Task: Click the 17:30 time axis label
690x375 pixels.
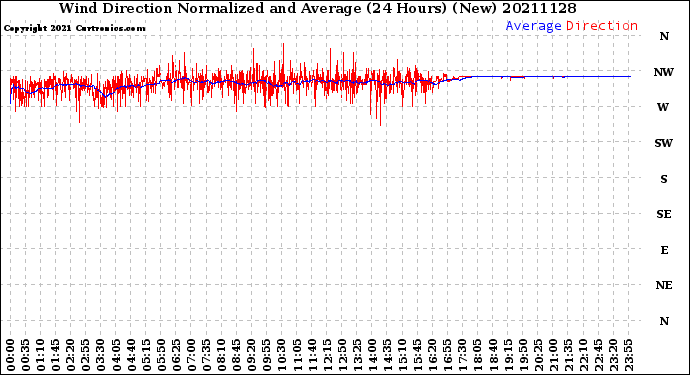Action: pos(462,356)
